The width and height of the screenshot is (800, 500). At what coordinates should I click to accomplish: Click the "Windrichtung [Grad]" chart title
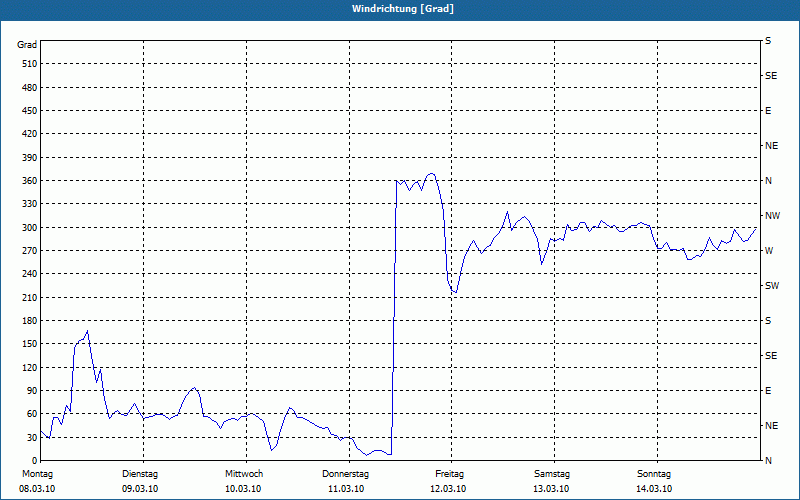(x=403, y=9)
